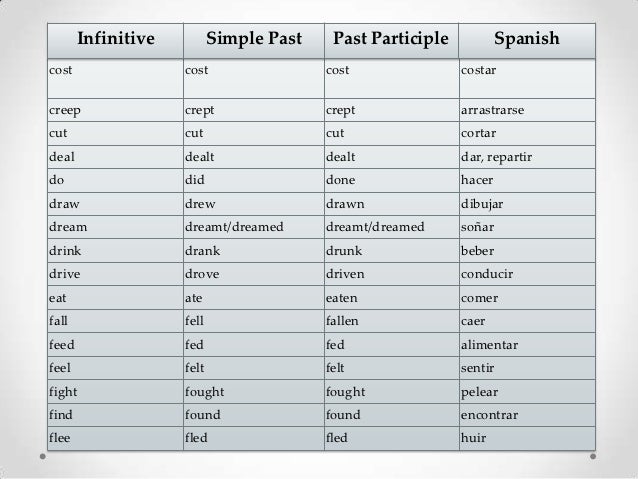Click the 'creep' infinitive cell
This screenshot has width=638, height=479.
point(116,110)
